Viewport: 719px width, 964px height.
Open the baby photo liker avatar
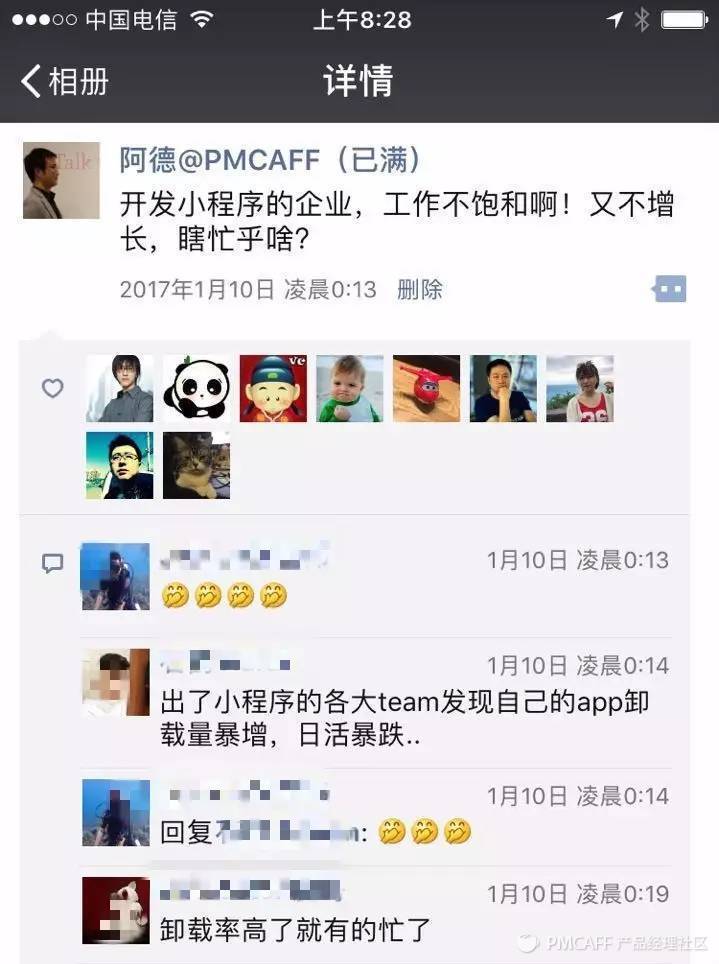[350, 388]
